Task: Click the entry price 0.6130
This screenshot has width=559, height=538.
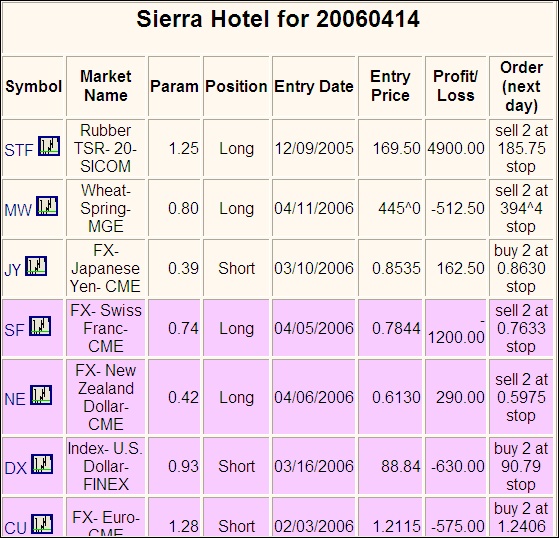Action: [396, 398]
